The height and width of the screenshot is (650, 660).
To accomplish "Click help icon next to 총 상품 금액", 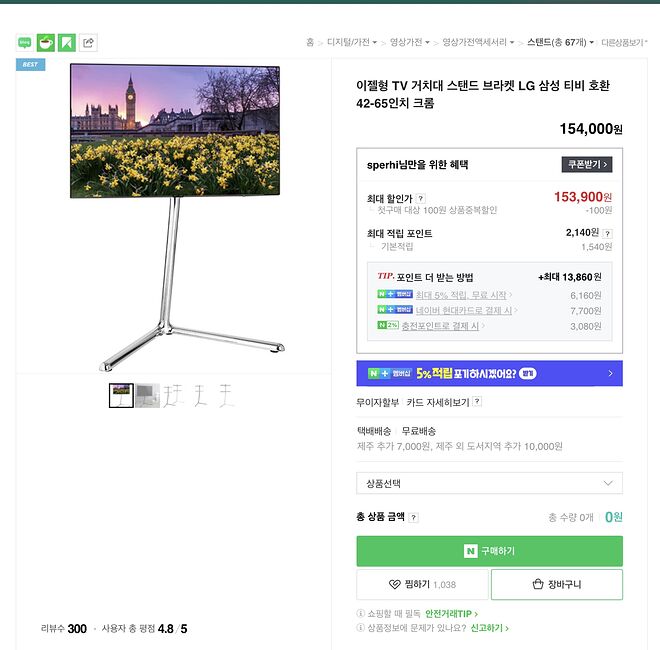I will 413,518.
